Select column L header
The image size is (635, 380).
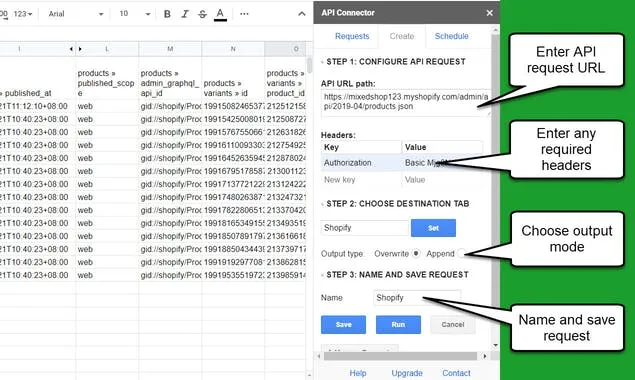(x=107, y=49)
